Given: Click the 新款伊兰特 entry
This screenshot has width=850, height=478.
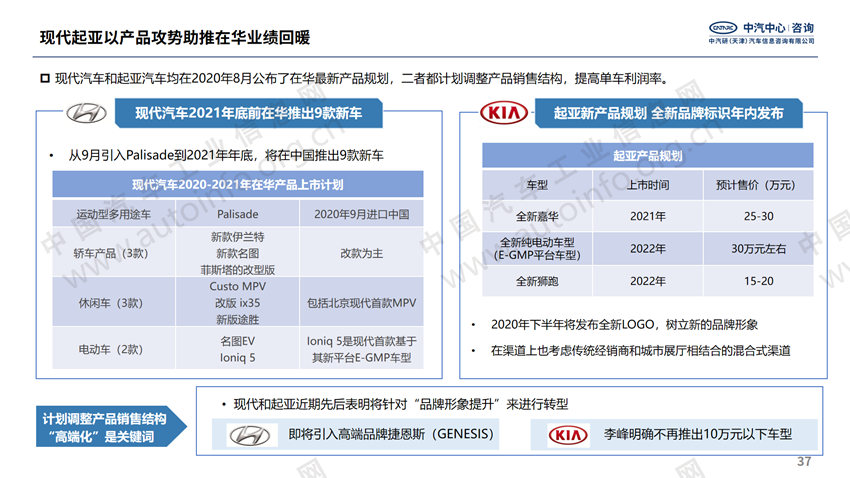Looking at the screenshot, I should [x=237, y=237].
